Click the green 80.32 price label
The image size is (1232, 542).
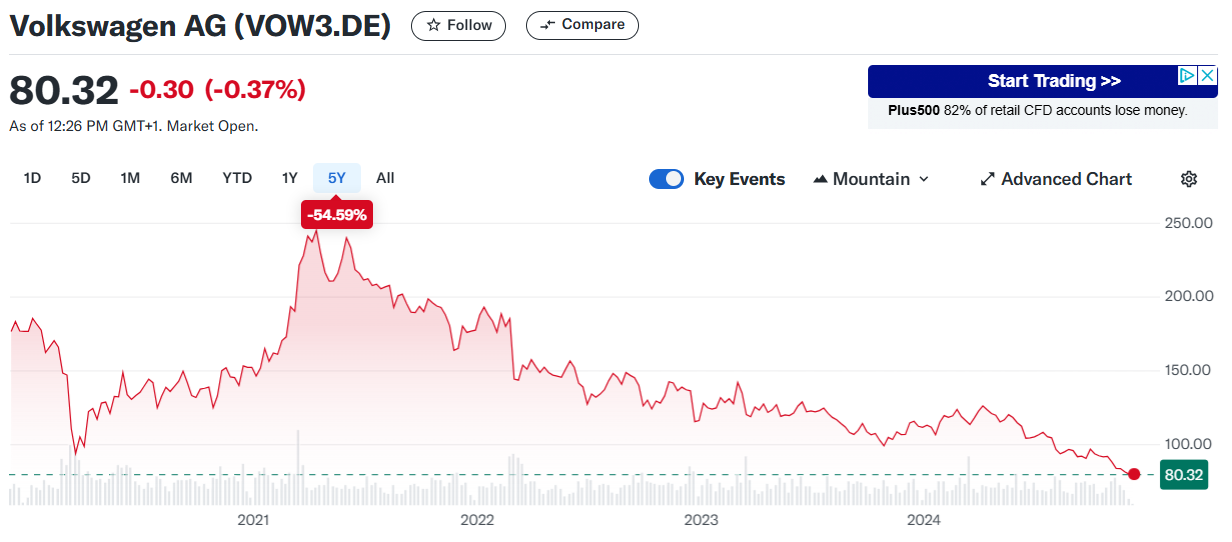tap(1182, 474)
